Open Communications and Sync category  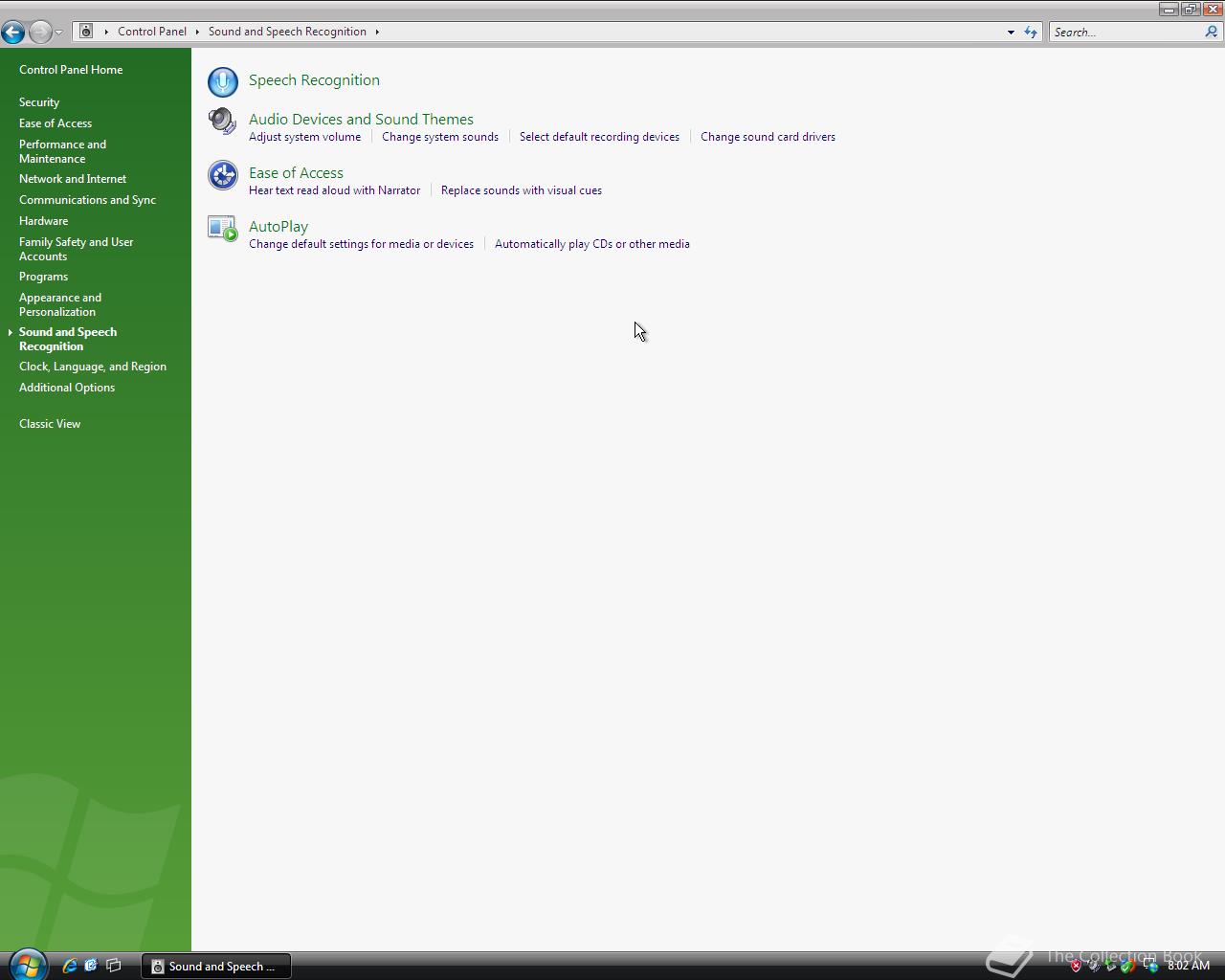click(87, 200)
